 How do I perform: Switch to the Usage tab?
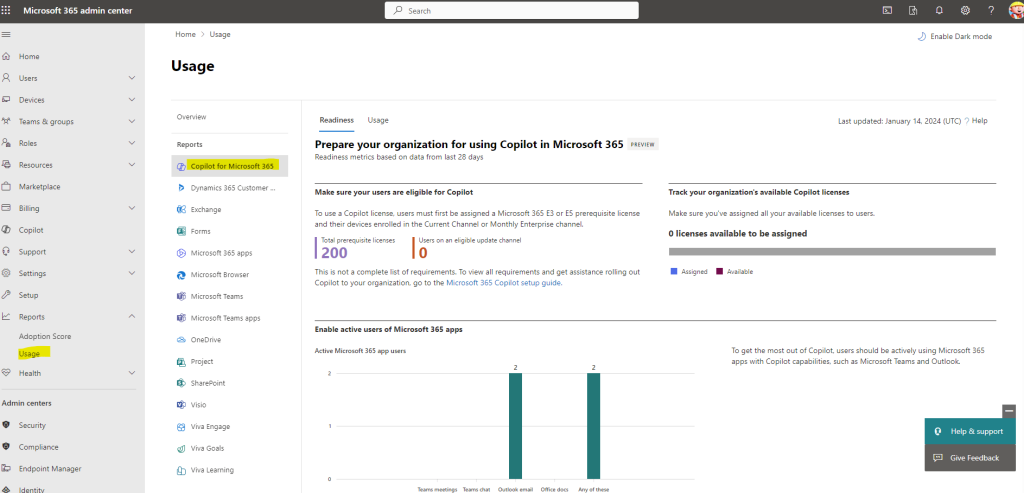pos(378,120)
